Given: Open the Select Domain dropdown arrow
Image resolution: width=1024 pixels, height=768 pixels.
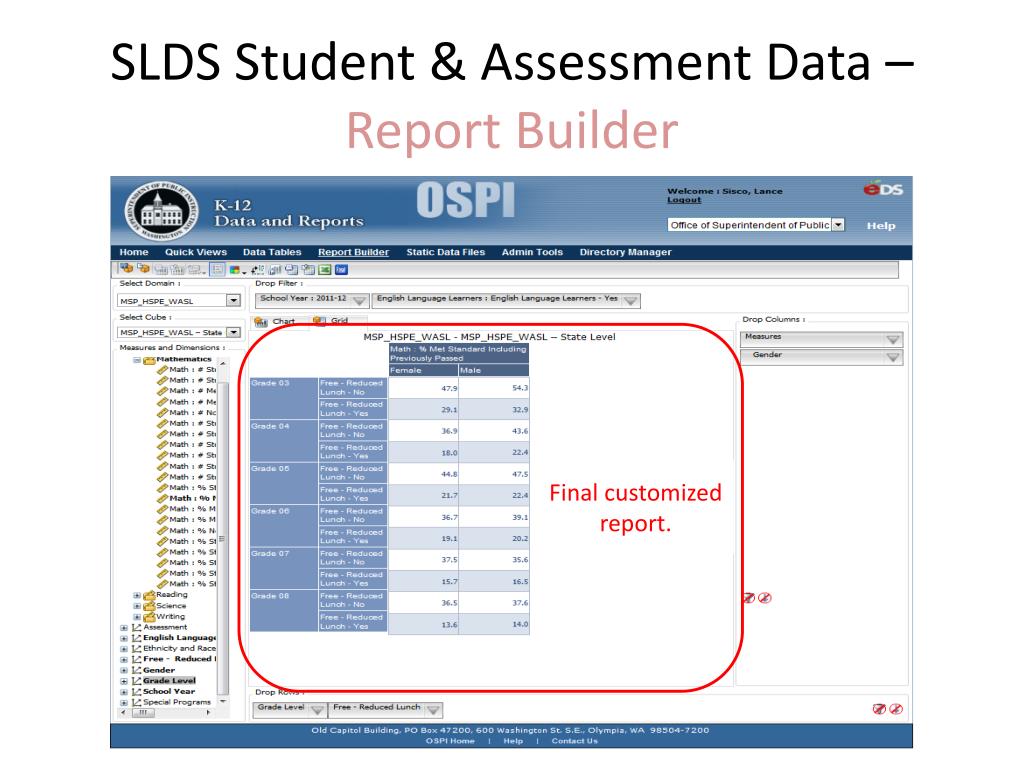Looking at the screenshot, I should [233, 300].
